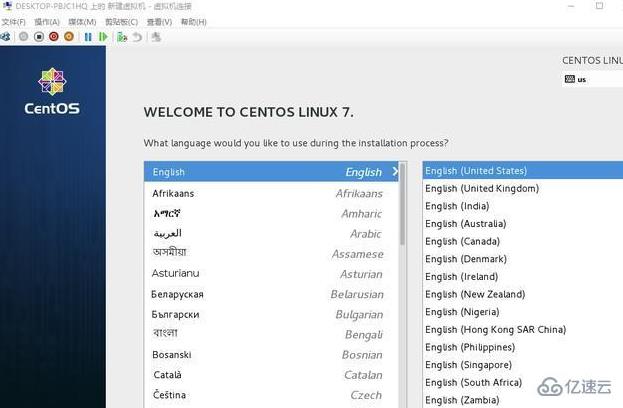
Task: Click the enhanced session toolbar icon
Action: click(x=156, y=37)
